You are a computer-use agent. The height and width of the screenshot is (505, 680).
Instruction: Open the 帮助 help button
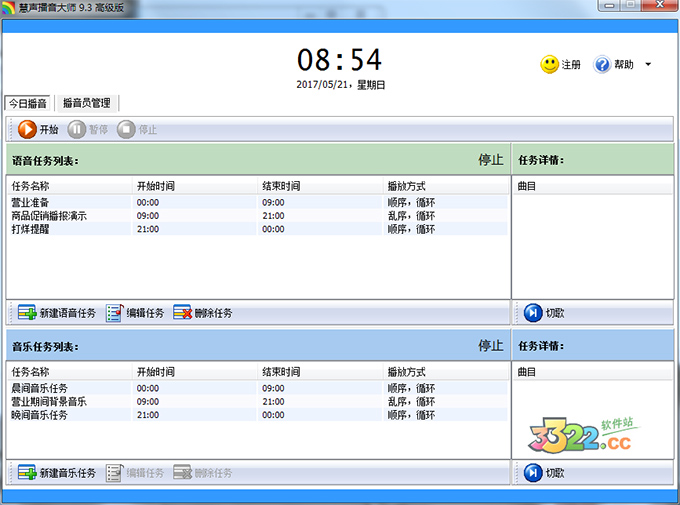pos(614,65)
